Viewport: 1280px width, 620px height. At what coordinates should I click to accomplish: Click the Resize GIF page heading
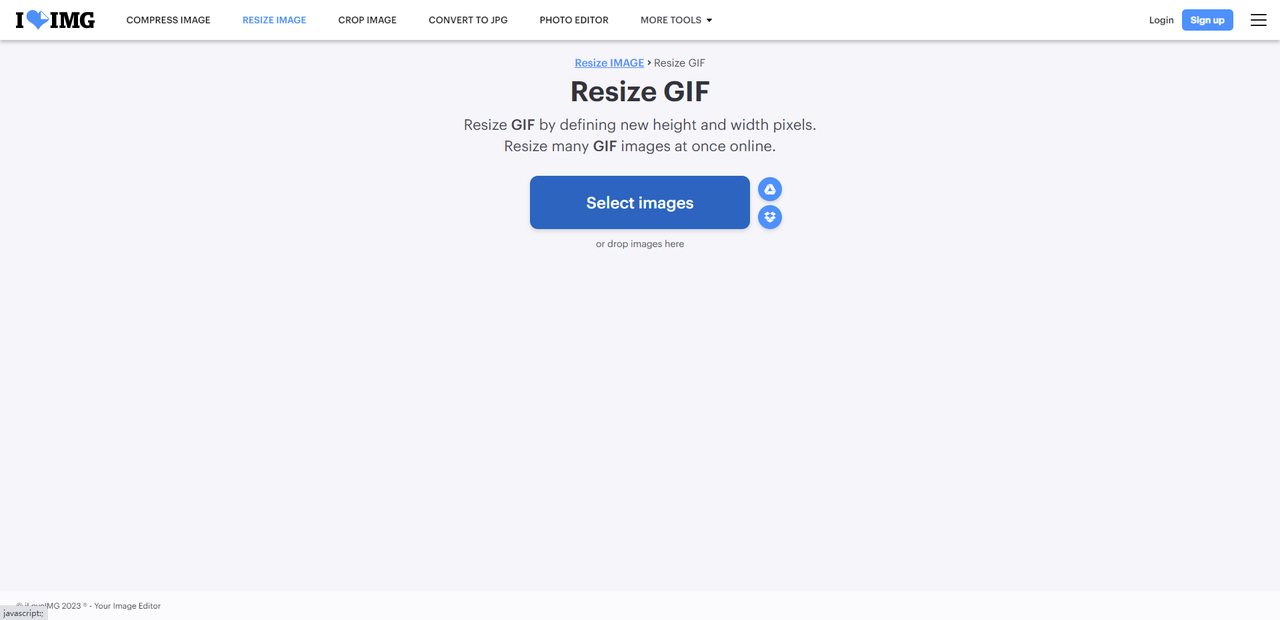coord(640,92)
